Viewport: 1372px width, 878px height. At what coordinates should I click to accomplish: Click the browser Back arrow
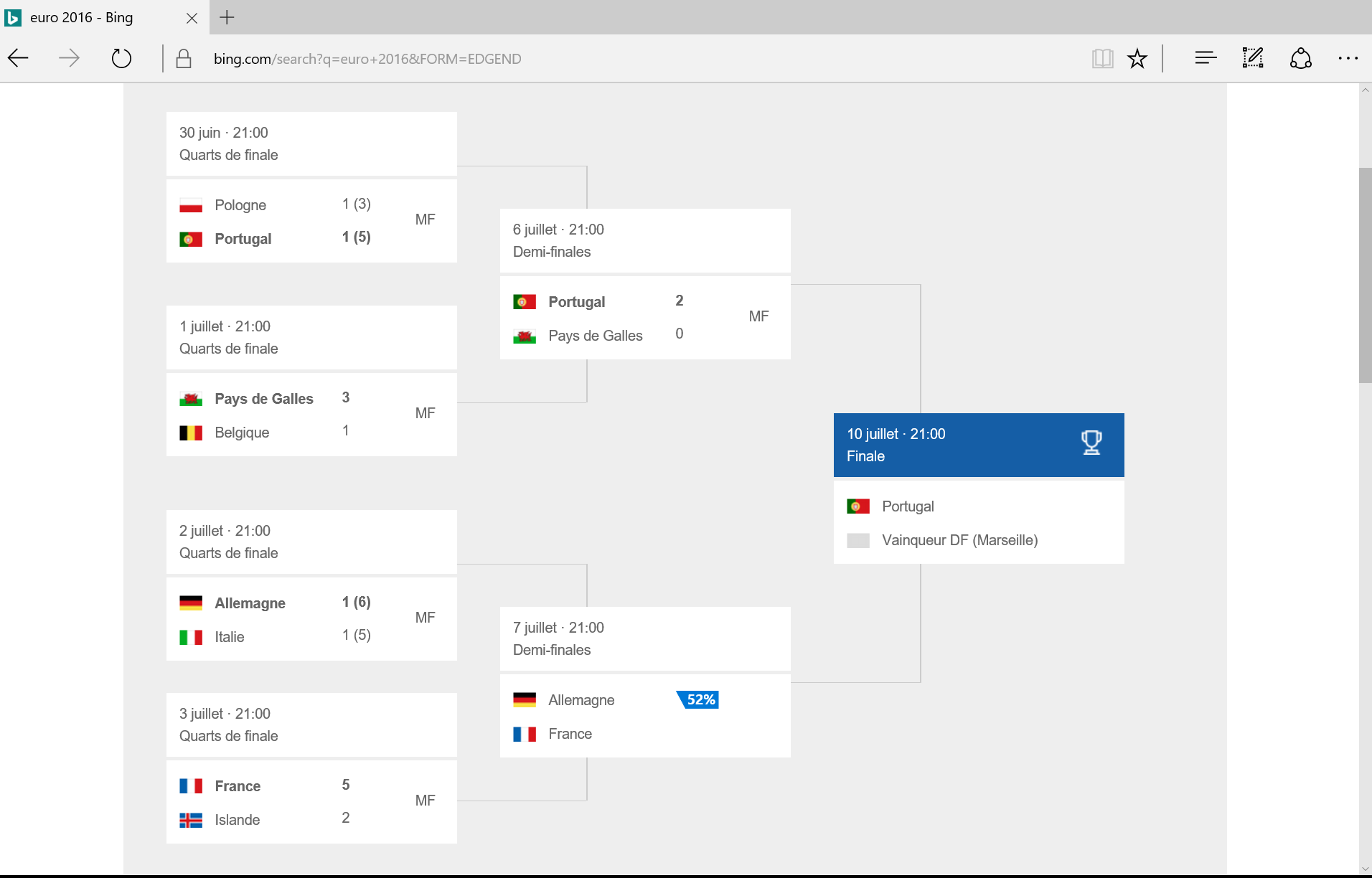[19, 58]
